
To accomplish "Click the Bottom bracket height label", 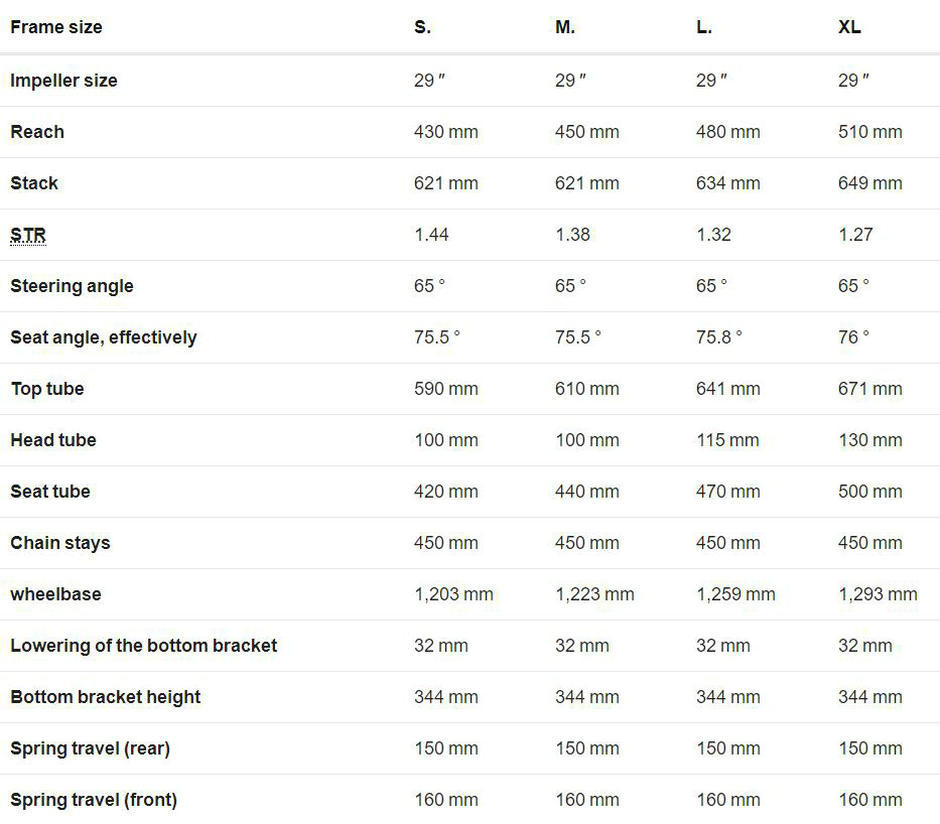I will (105, 697).
